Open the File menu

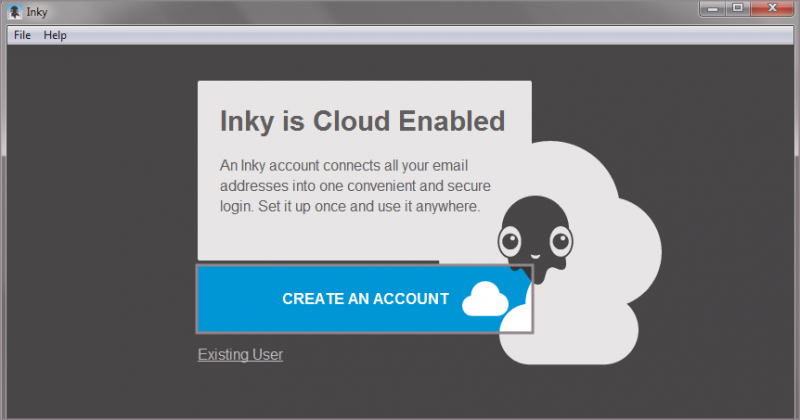coord(22,35)
